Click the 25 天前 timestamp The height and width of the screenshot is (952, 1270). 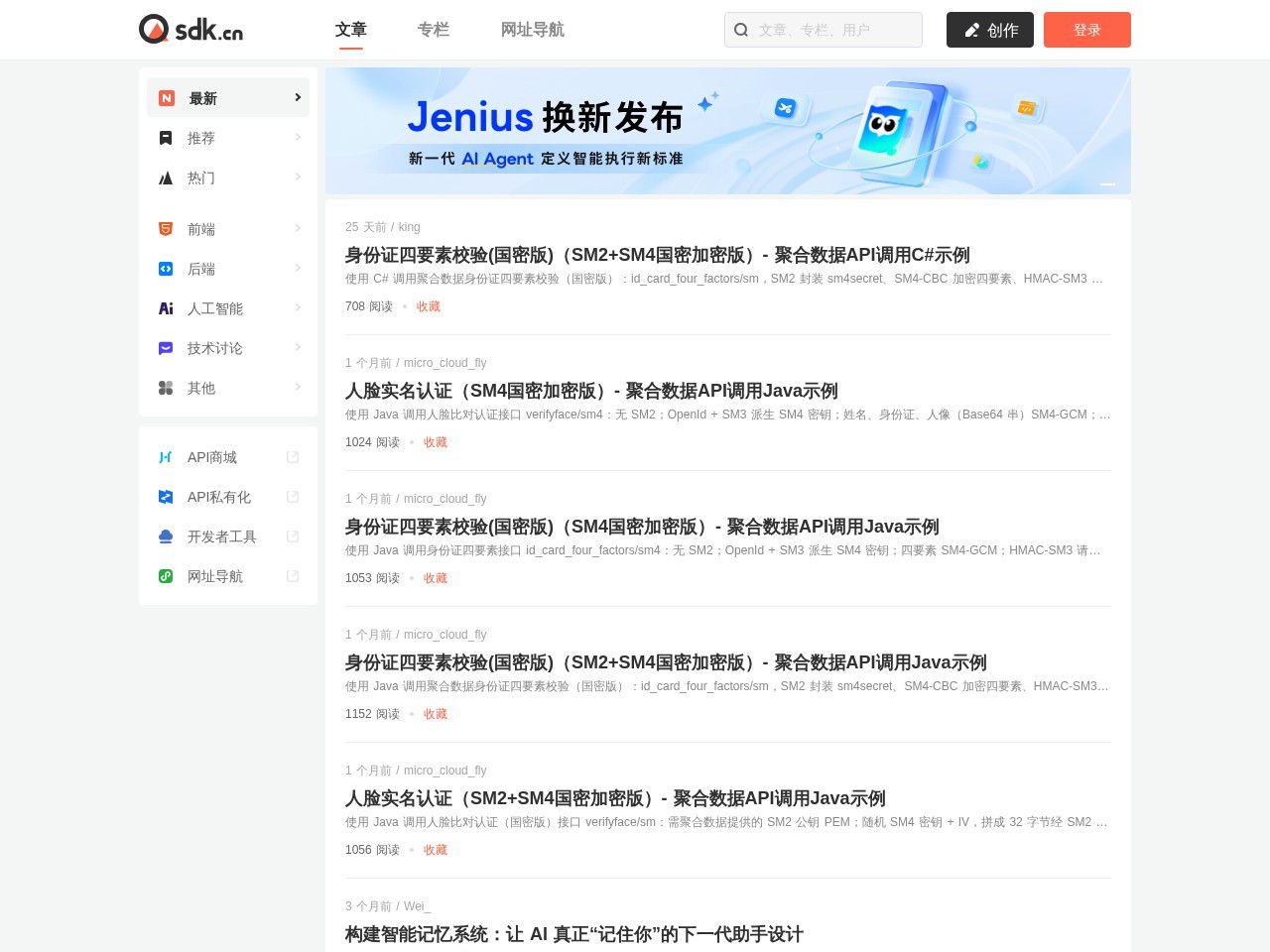click(x=366, y=227)
